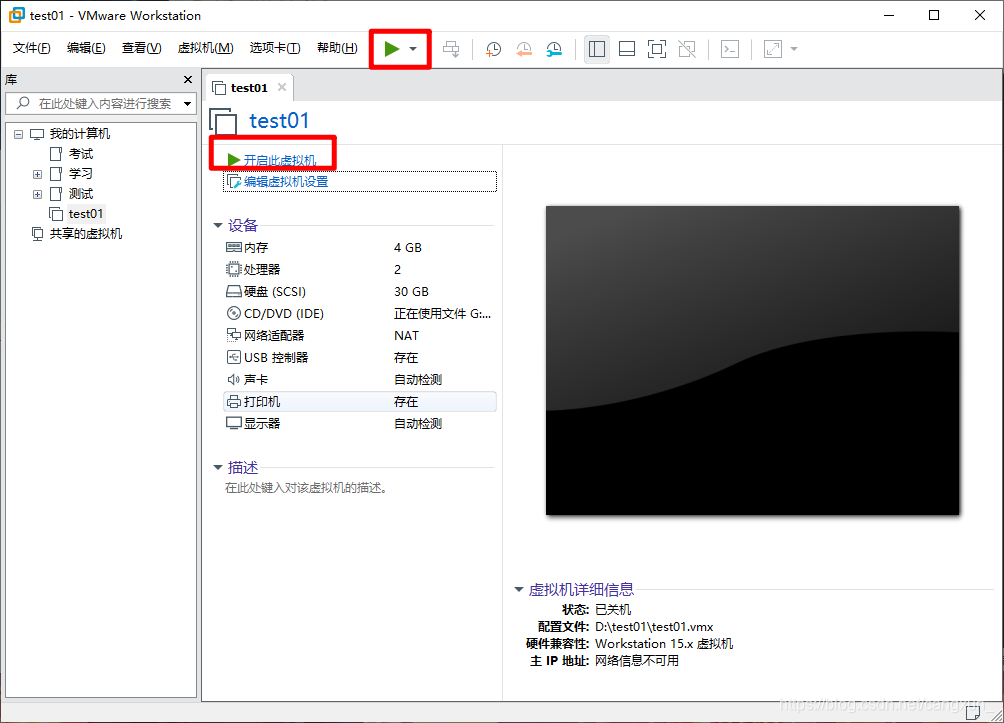Click the memory icon beside 内存
The height and width of the screenshot is (723, 1004).
pyautogui.click(x=234, y=247)
